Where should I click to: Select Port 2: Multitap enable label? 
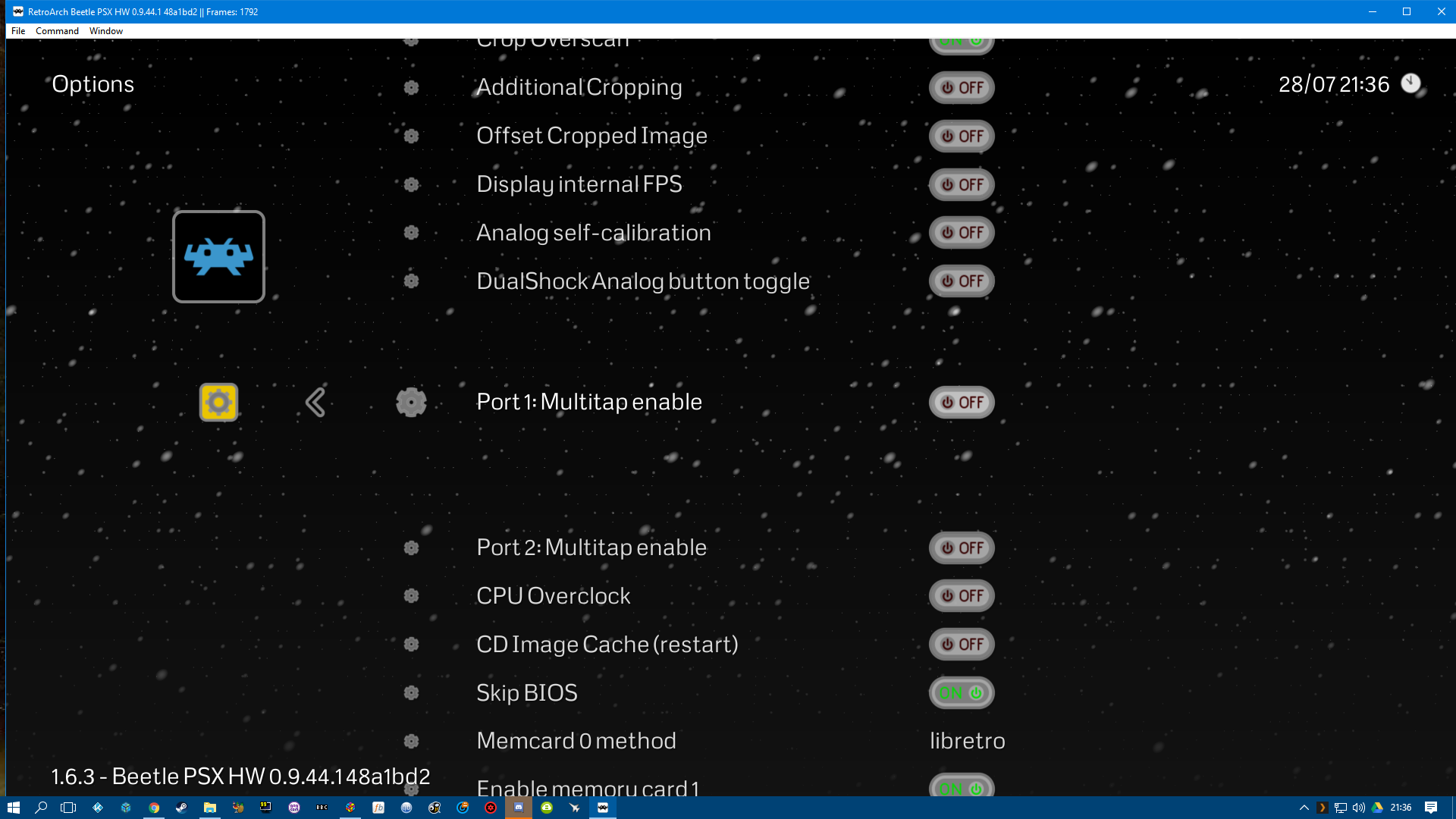pyautogui.click(x=591, y=548)
